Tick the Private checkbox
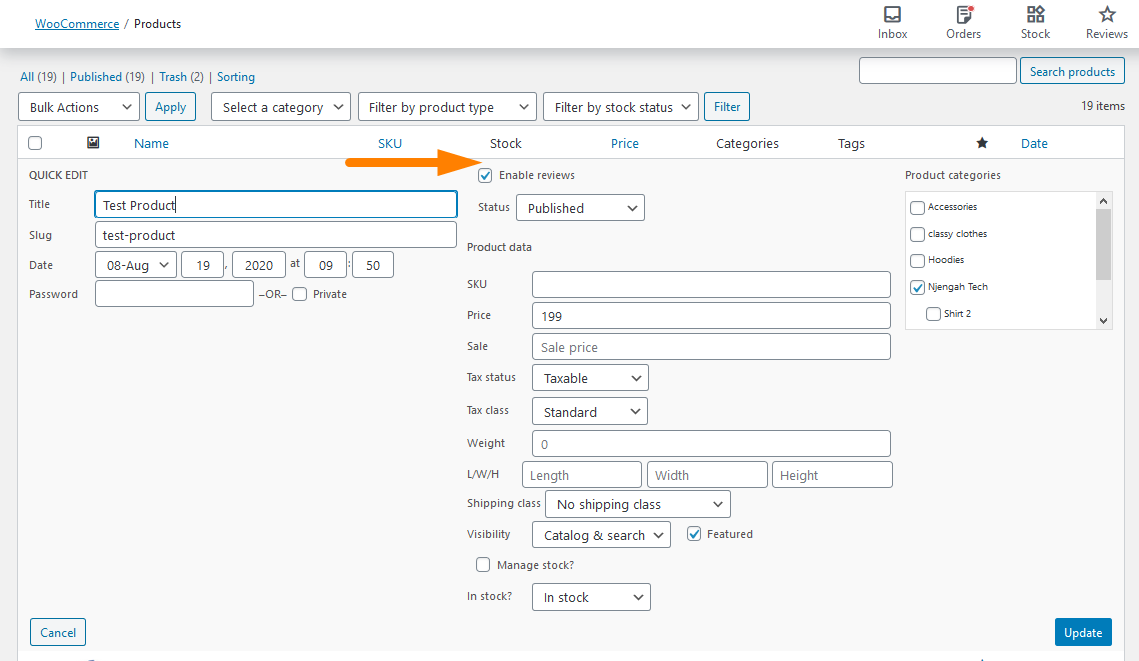This screenshot has height=661, width=1139. point(299,294)
